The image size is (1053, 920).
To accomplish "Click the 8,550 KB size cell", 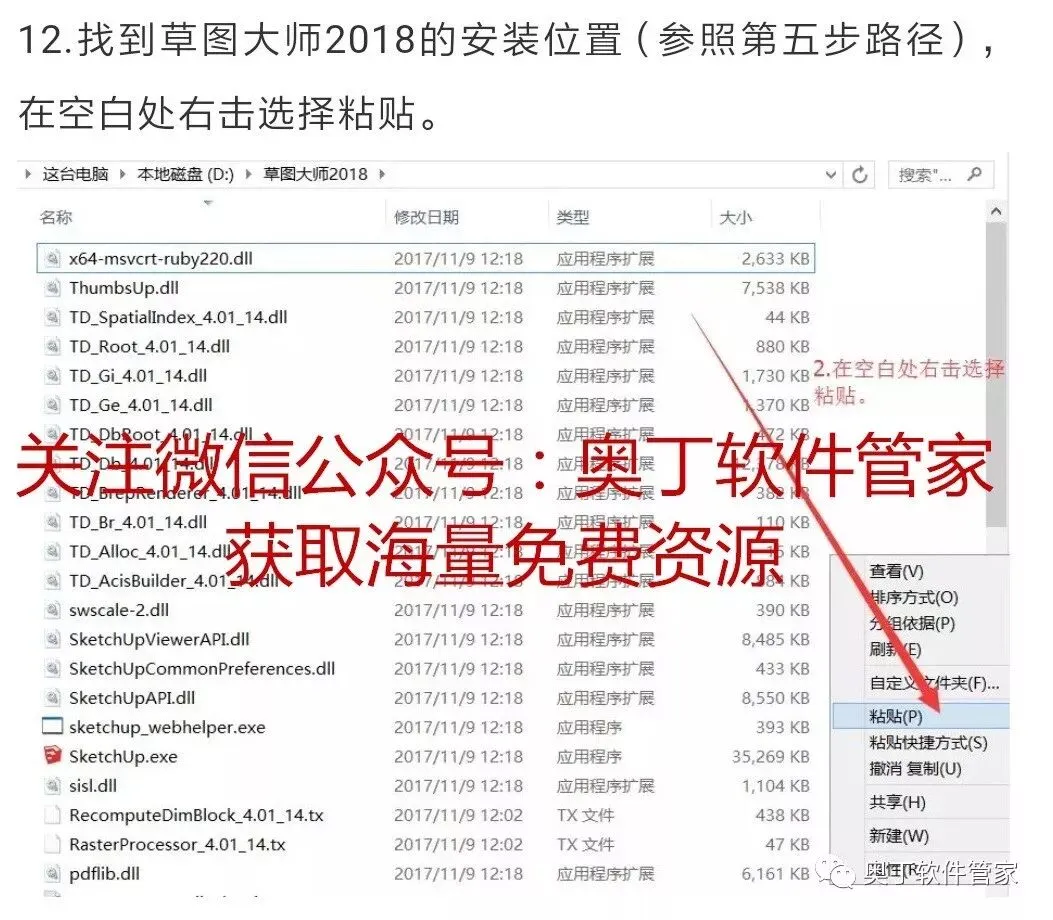I will click(775, 698).
